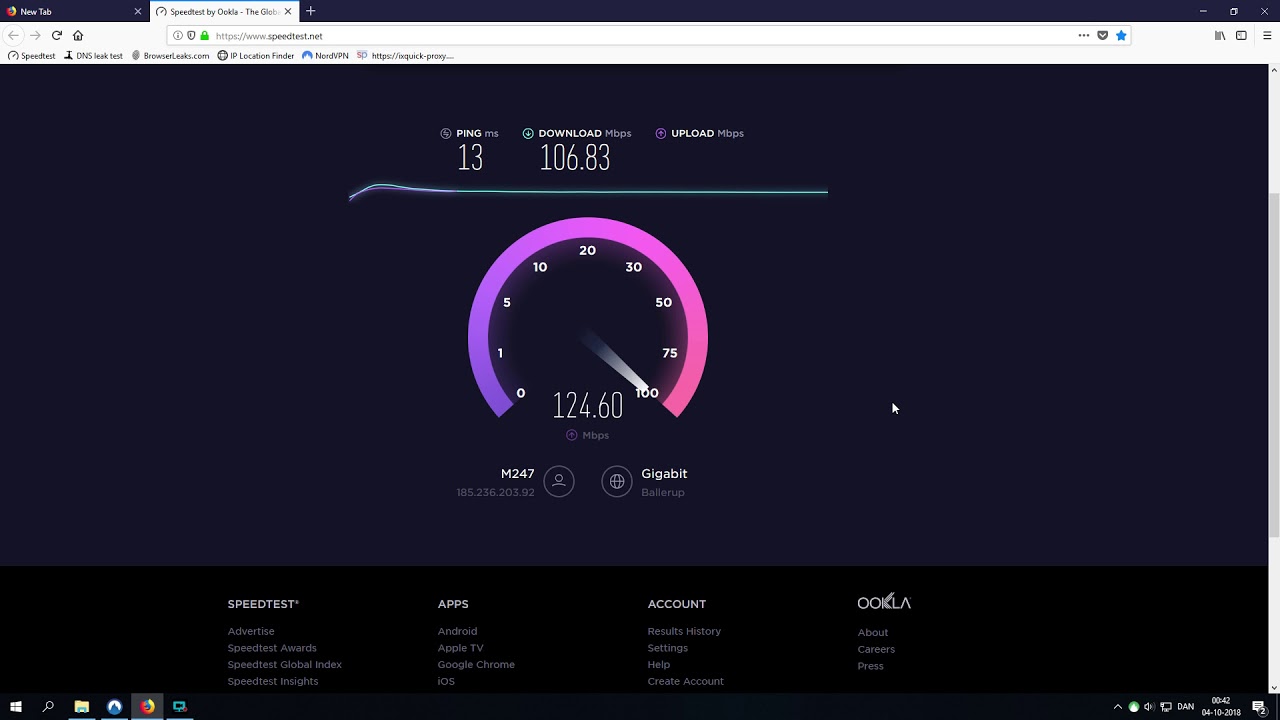Open IP Location Finder bookmark
The image size is (1280, 720).
coord(256,56)
